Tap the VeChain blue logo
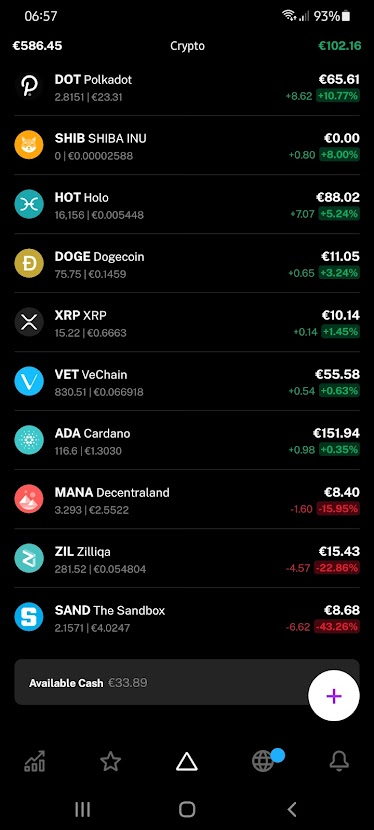The image size is (374, 830). (29, 381)
